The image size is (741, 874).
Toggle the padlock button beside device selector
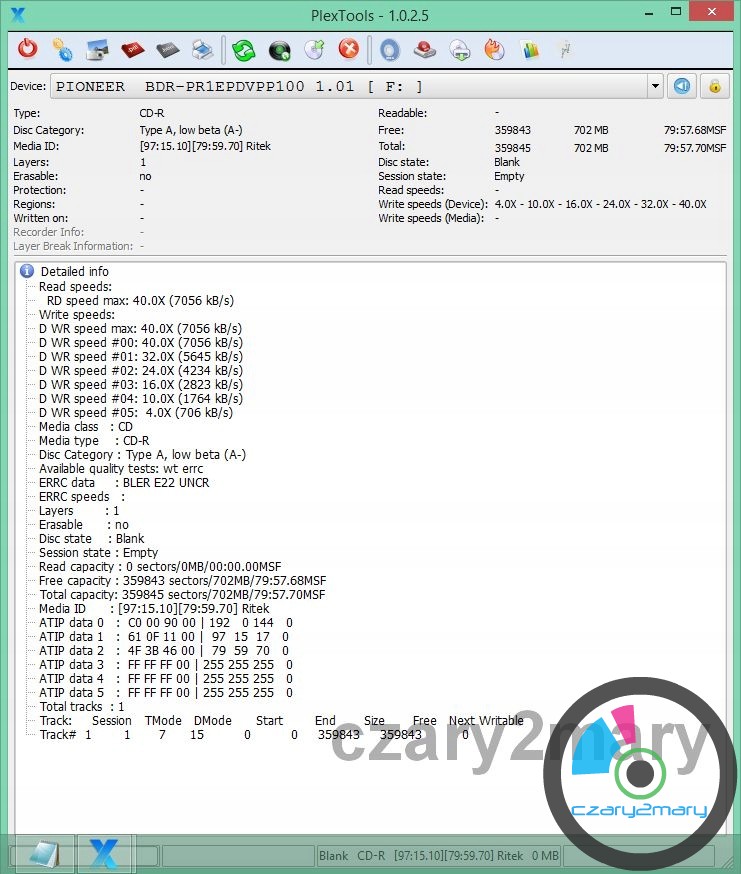click(714, 86)
